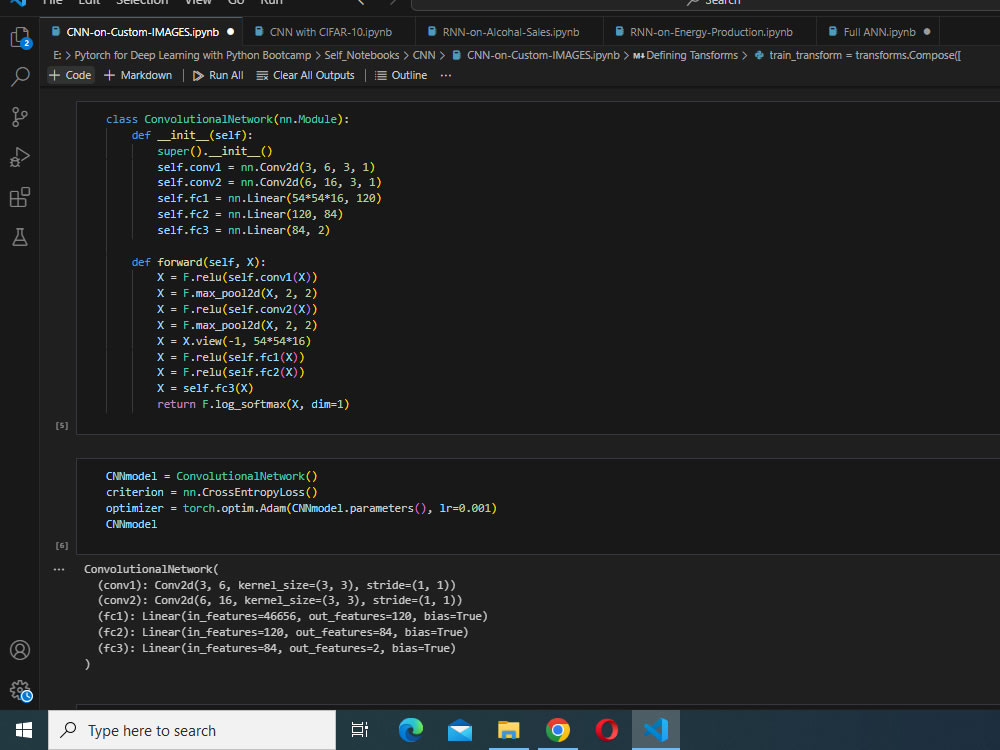
Task: Switch to CNN-on-Custom-IMAGES.ipynb tab
Action: click(x=142, y=32)
